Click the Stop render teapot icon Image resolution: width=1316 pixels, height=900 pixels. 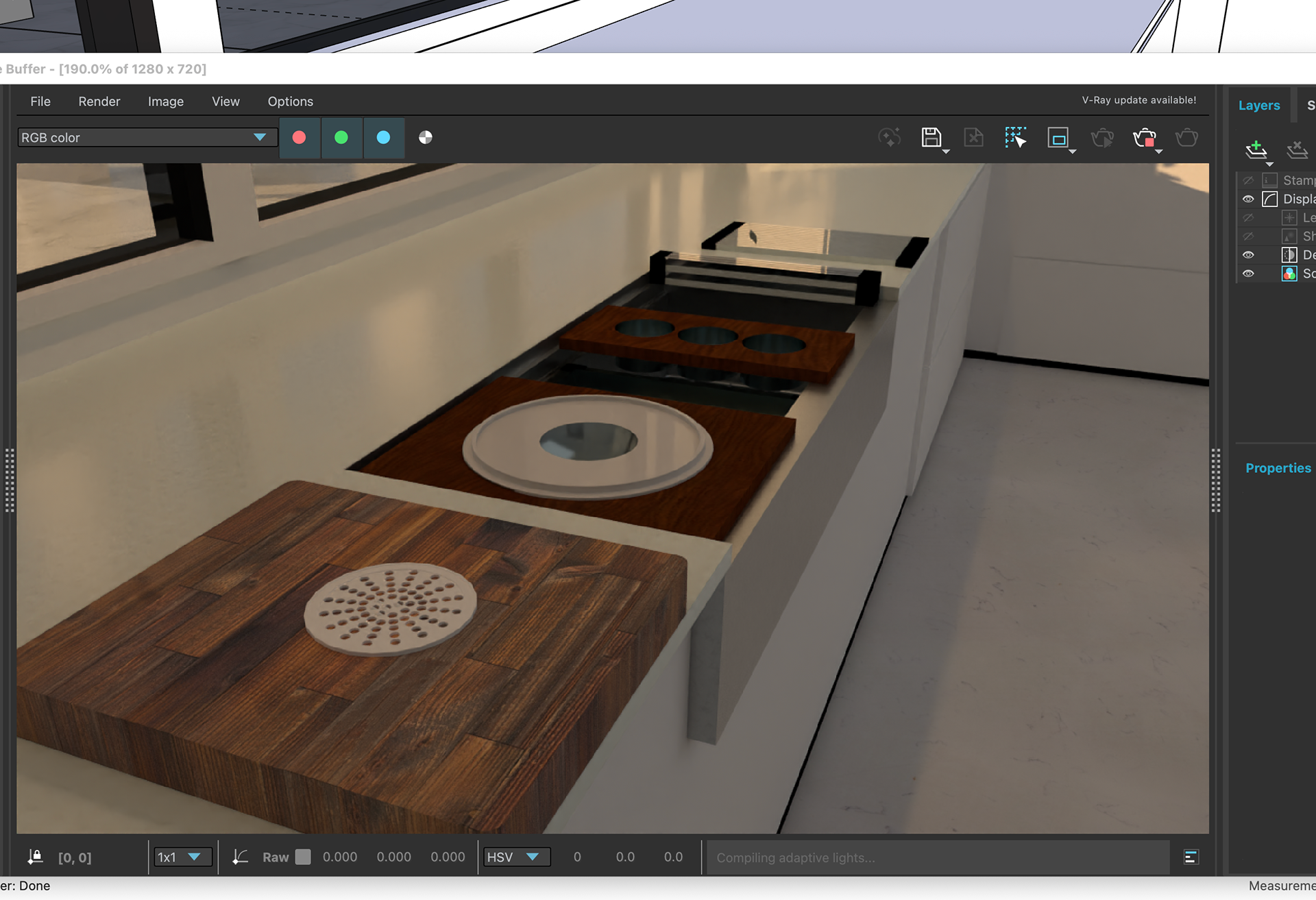(1144, 138)
